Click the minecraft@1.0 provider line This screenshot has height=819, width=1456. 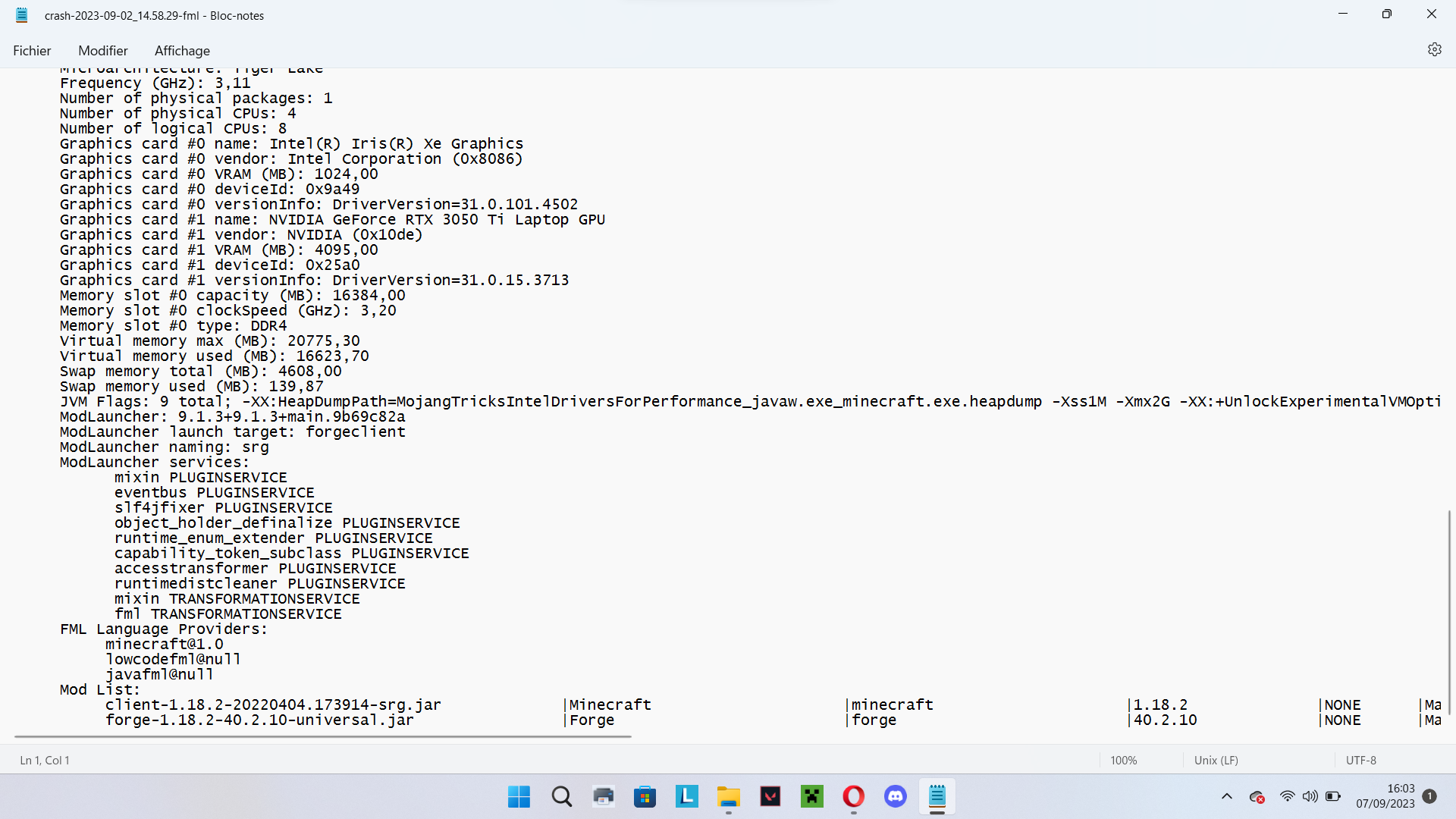(x=165, y=645)
